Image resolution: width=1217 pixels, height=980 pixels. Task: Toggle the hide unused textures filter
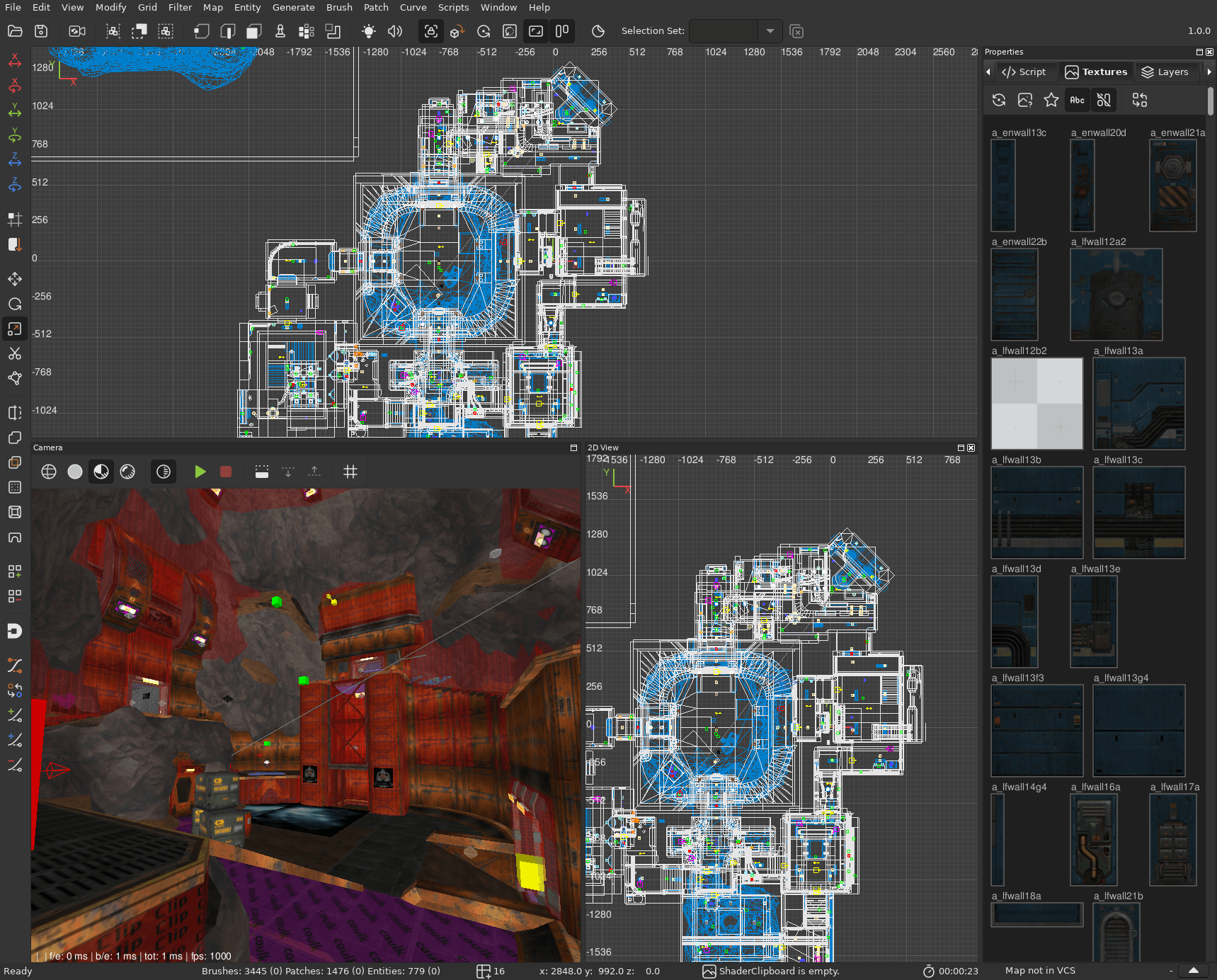coord(1103,100)
